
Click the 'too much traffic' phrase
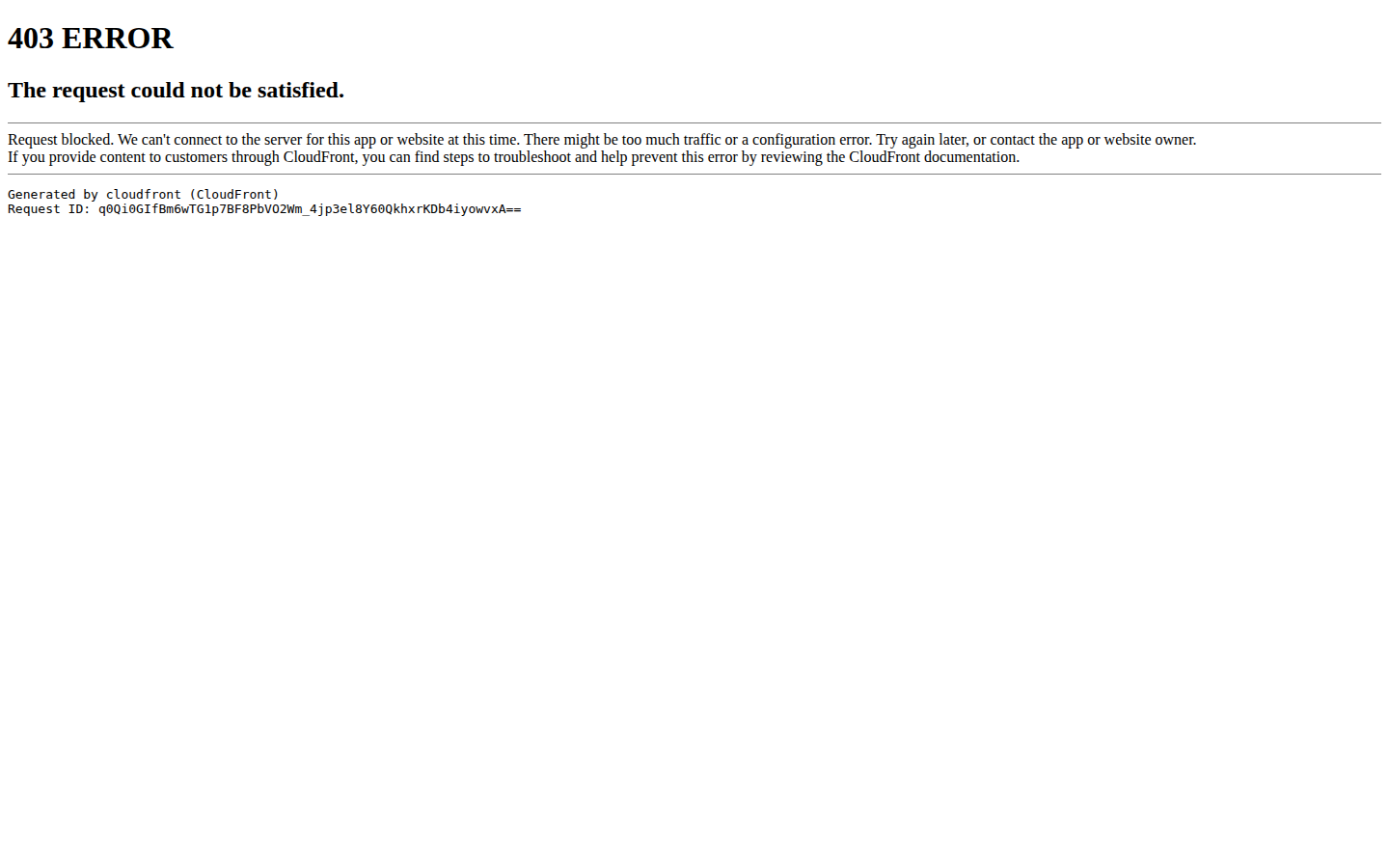pos(671,140)
